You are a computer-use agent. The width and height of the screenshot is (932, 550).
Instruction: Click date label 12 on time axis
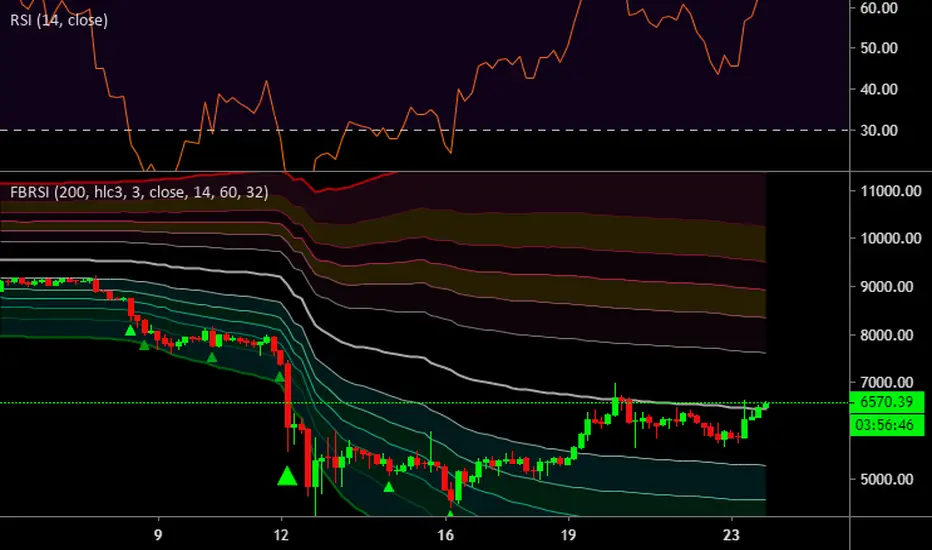[x=281, y=535]
